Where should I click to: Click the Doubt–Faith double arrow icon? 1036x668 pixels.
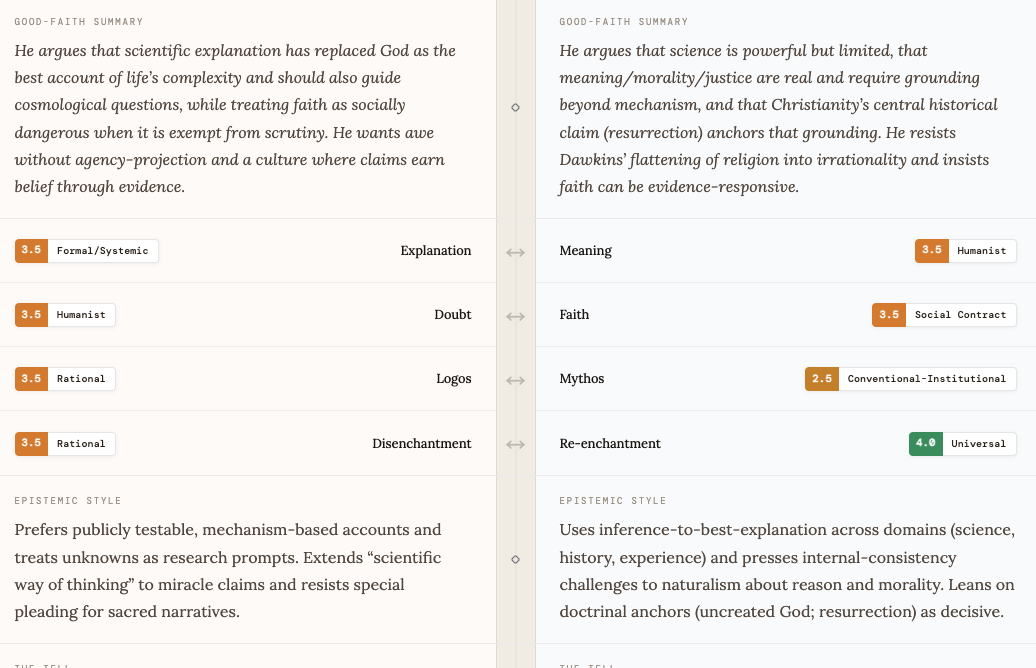pyautogui.click(x=515, y=316)
